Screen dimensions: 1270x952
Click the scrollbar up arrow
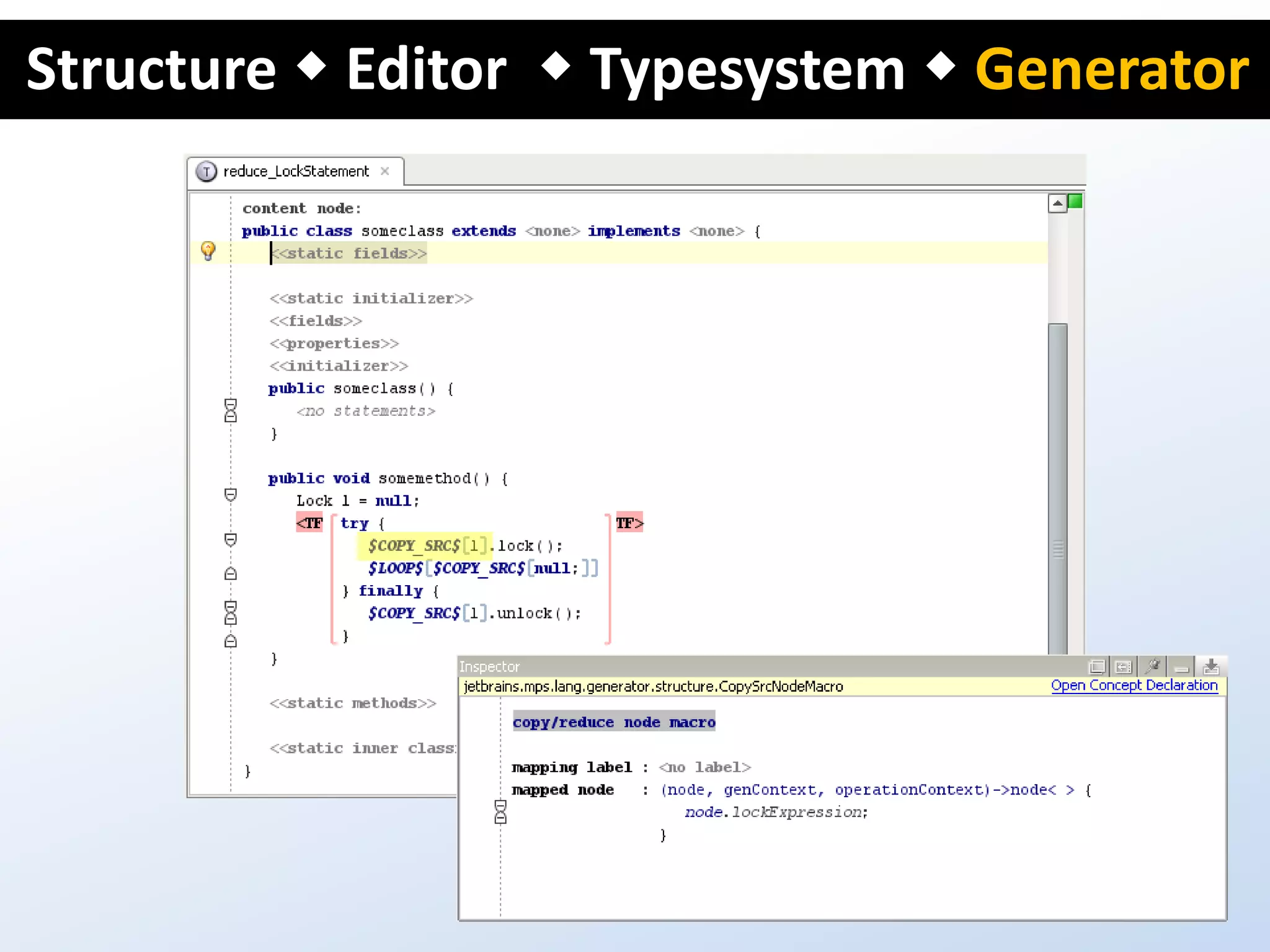point(1057,203)
